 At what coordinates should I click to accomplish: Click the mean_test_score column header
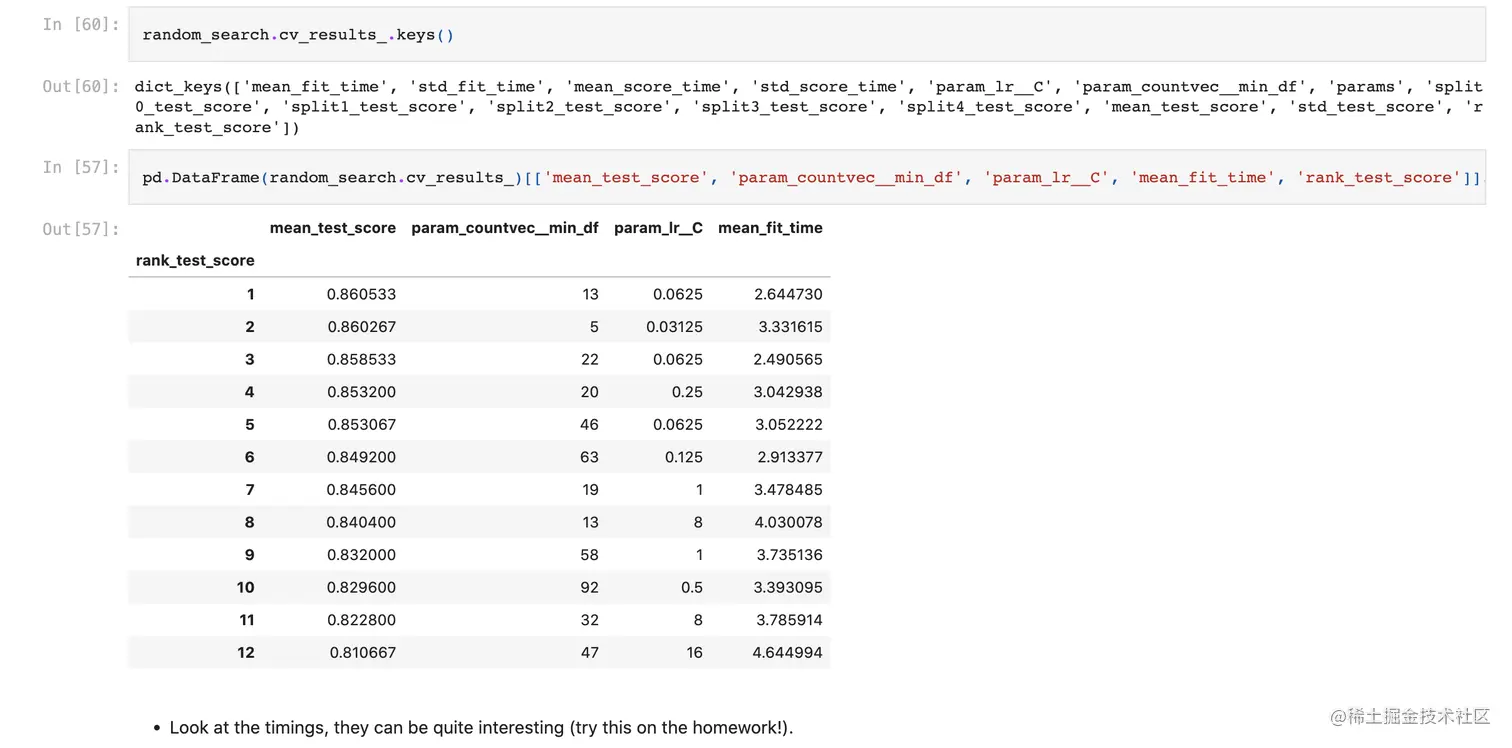[333, 228]
